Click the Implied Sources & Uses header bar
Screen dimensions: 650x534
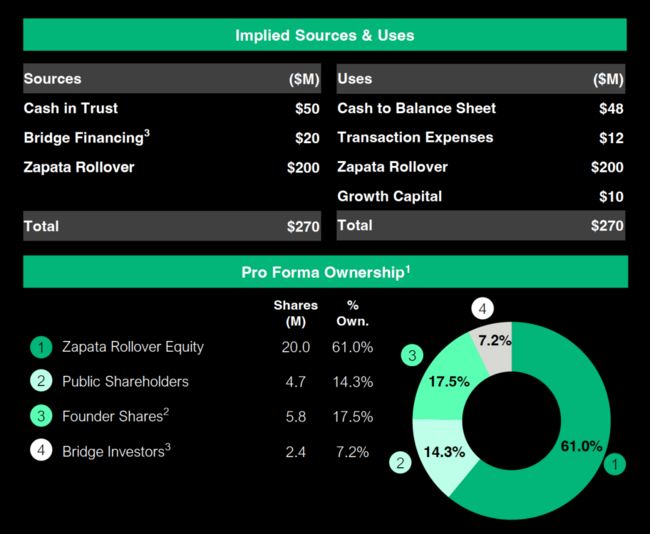pyautogui.click(x=325, y=35)
